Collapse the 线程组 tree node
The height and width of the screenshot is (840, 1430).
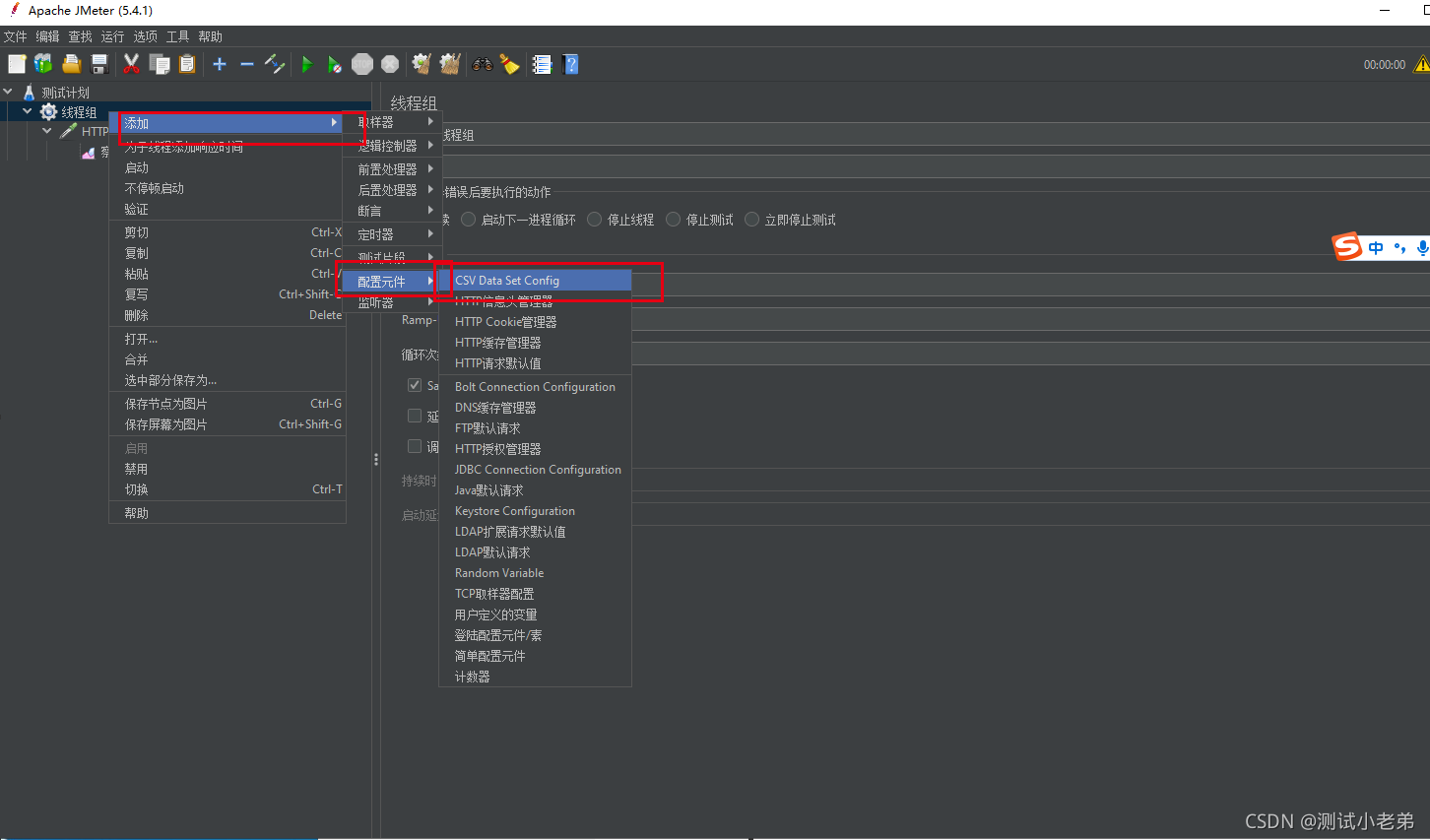[28, 111]
